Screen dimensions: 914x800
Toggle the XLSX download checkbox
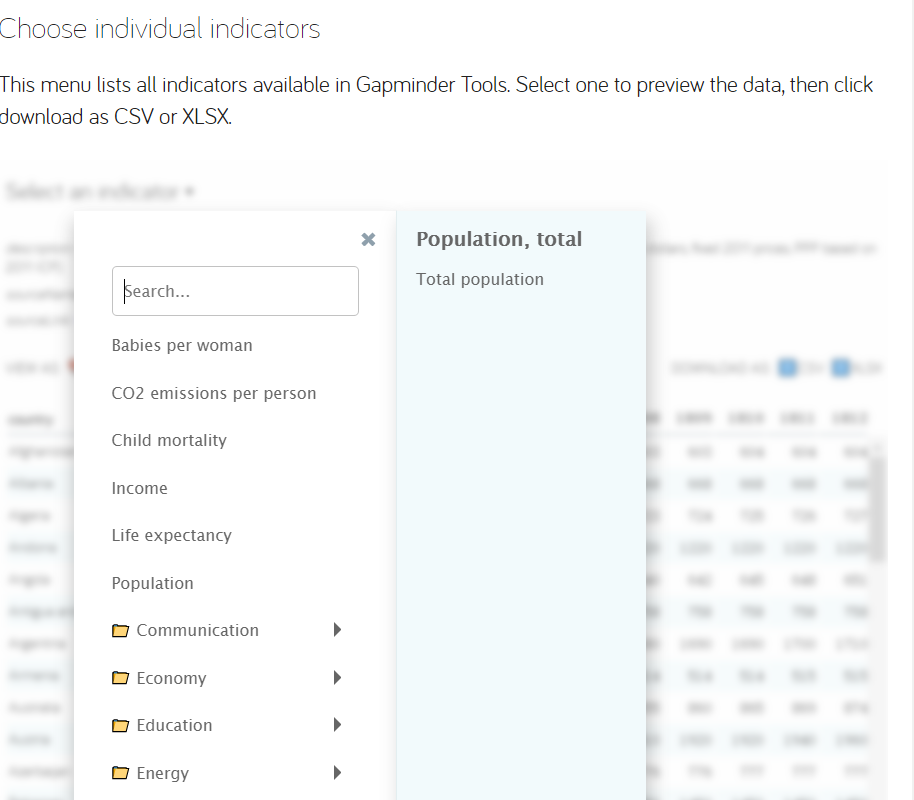(840, 368)
